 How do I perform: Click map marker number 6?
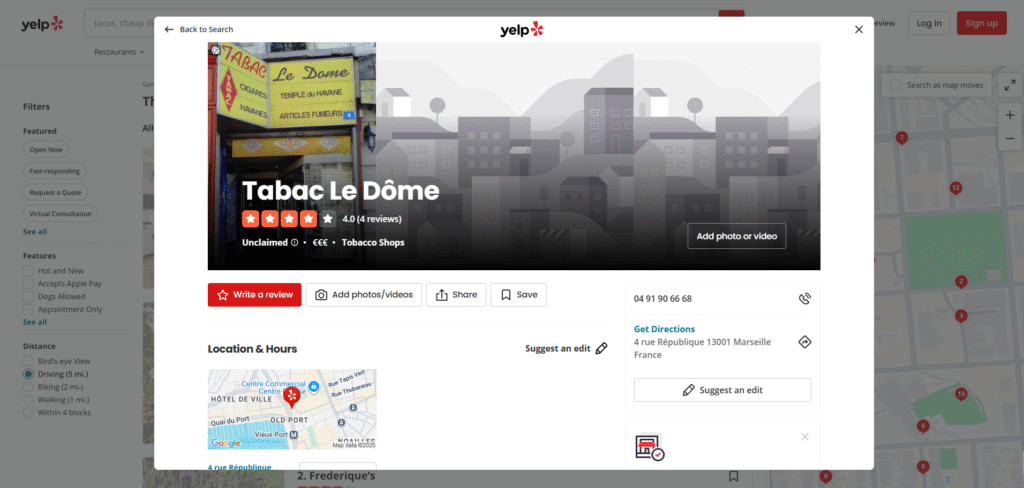(922, 426)
